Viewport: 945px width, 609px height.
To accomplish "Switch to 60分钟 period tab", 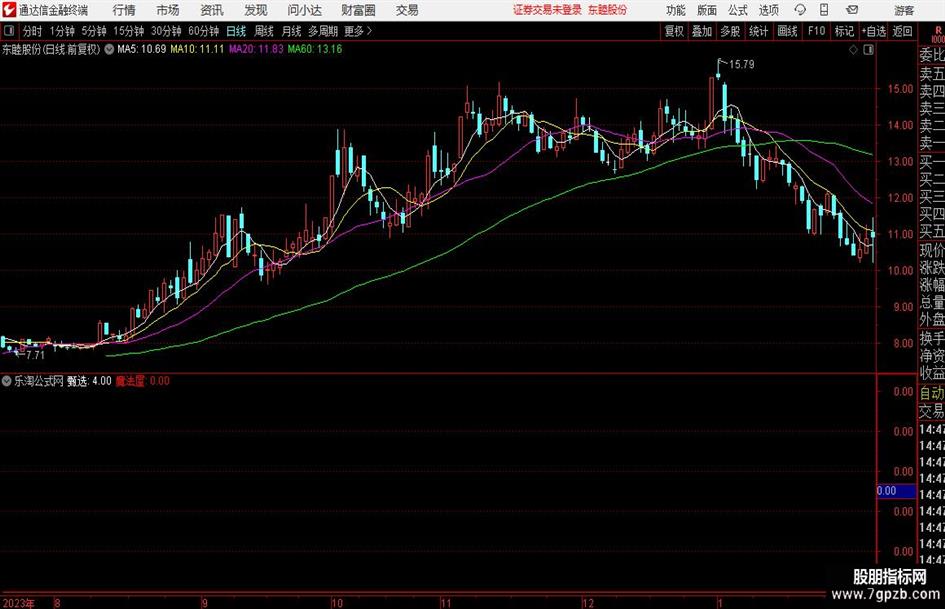I will coord(204,31).
